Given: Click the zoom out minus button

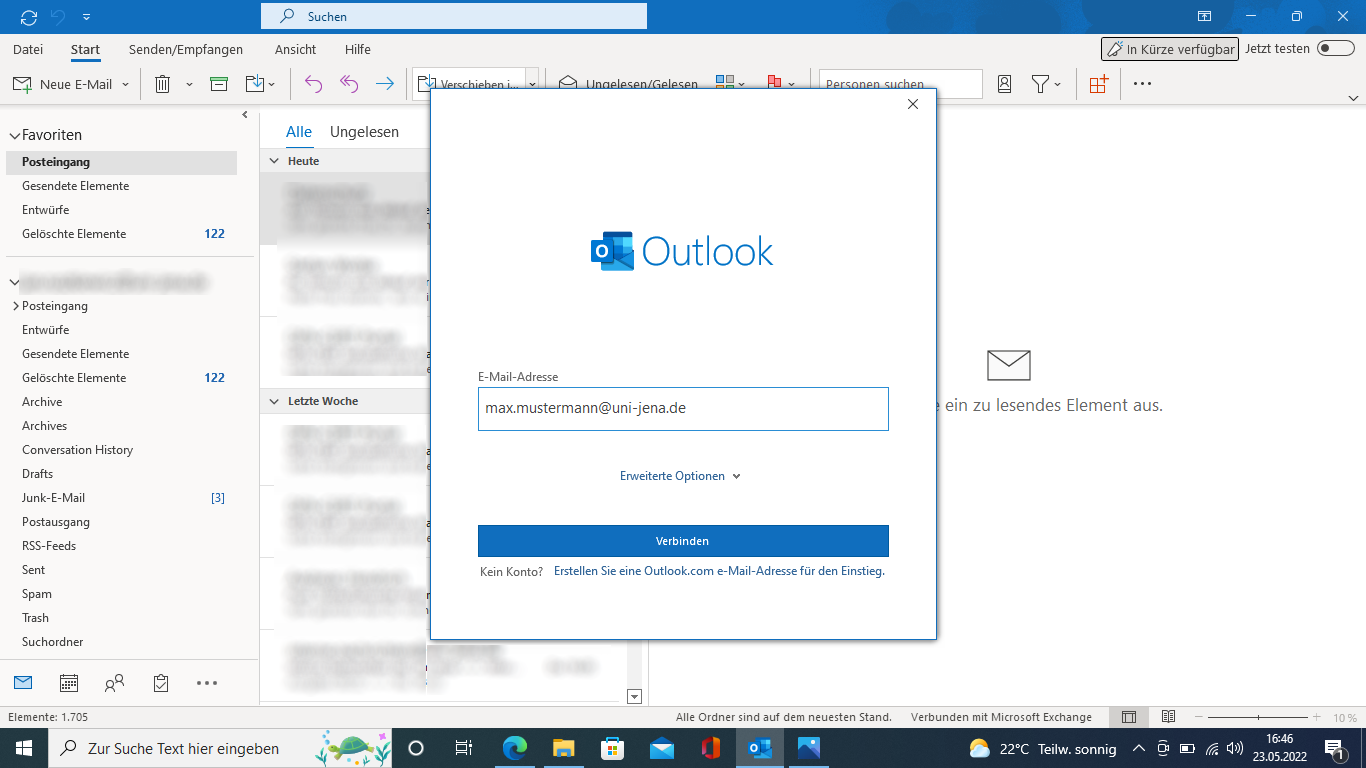Looking at the screenshot, I should pos(1198,717).
